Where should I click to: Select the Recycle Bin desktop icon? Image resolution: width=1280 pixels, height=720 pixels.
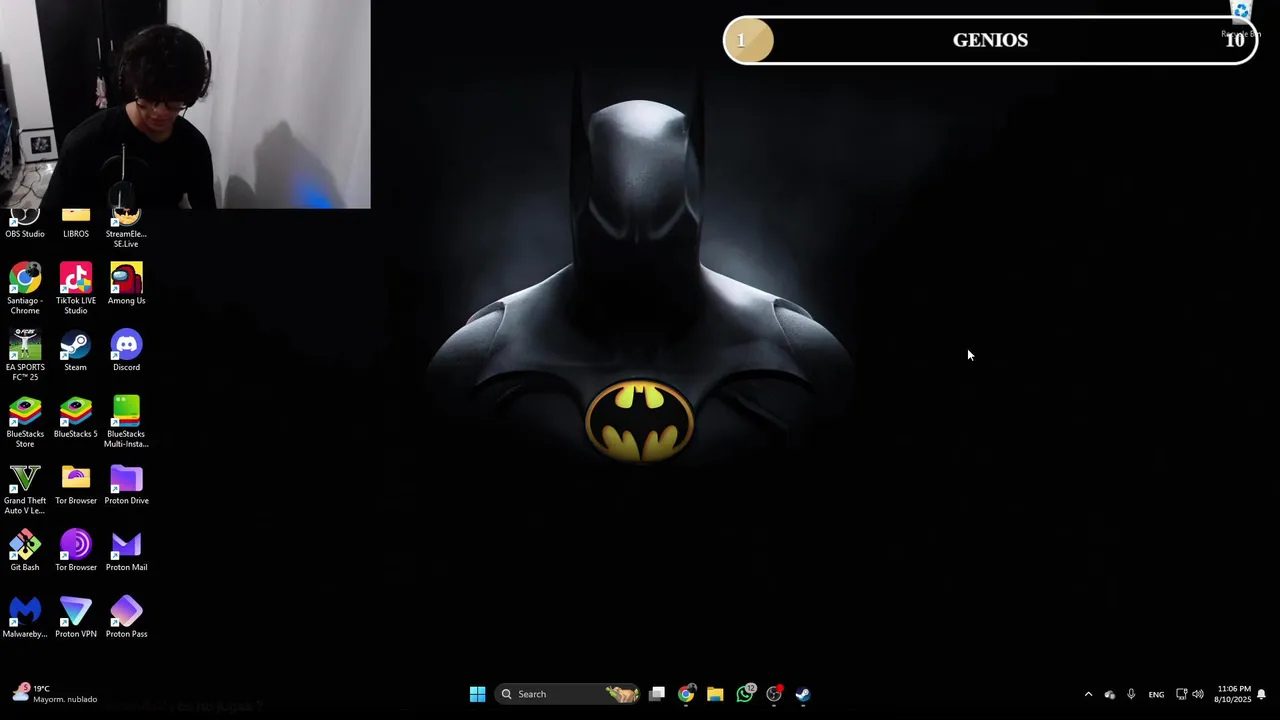(1241, 19)
